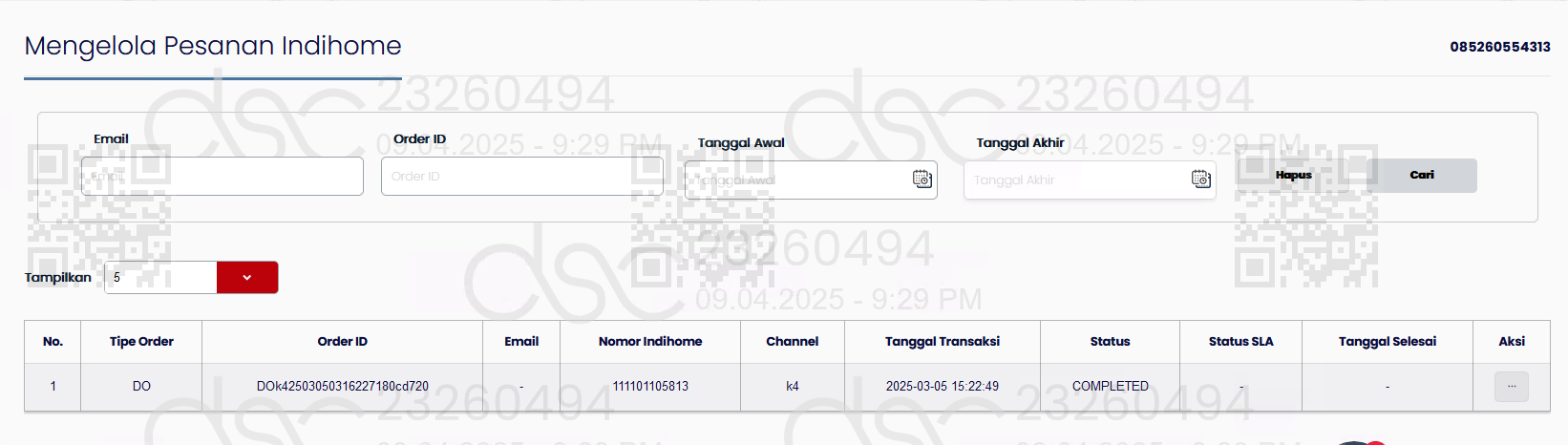
Task: Click the Status SLA column header
Action: [1241, 342]
